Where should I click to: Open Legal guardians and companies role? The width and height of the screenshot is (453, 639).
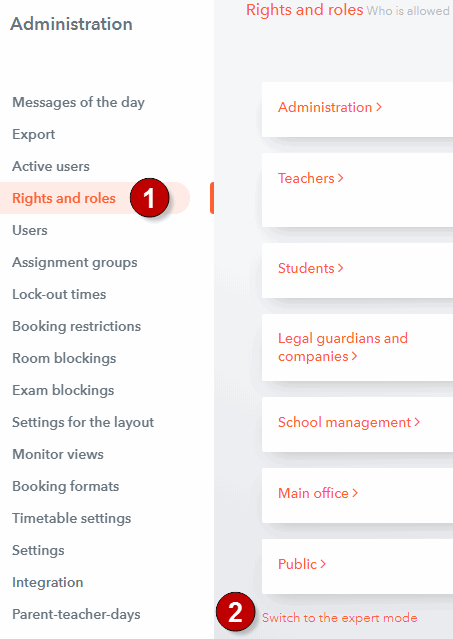tap(343, 347)
